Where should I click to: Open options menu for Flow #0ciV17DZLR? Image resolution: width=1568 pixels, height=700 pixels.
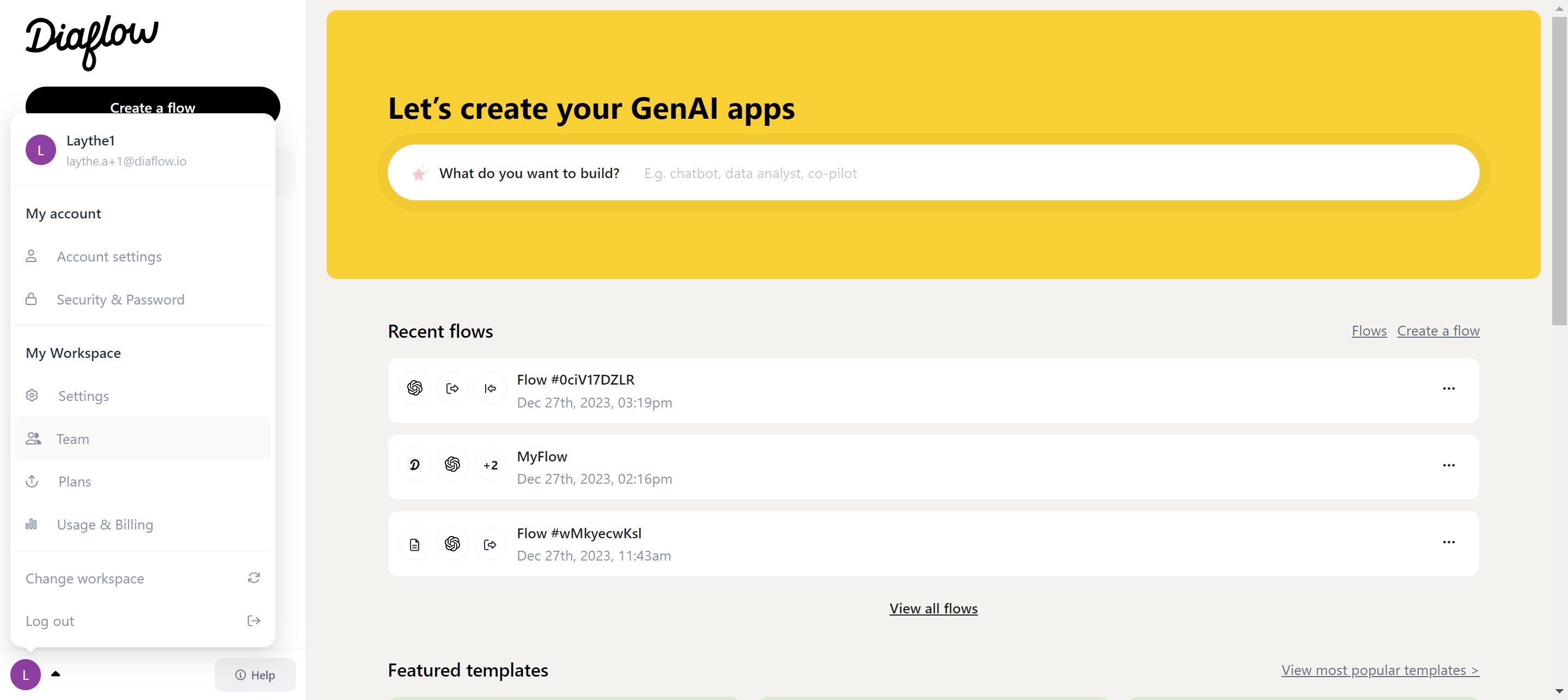coord(1448,388)
